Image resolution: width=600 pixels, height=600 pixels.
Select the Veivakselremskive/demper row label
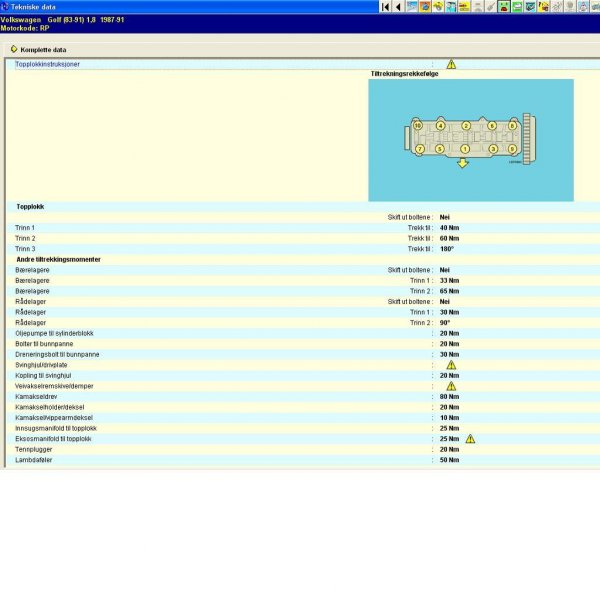pos(54,386)
